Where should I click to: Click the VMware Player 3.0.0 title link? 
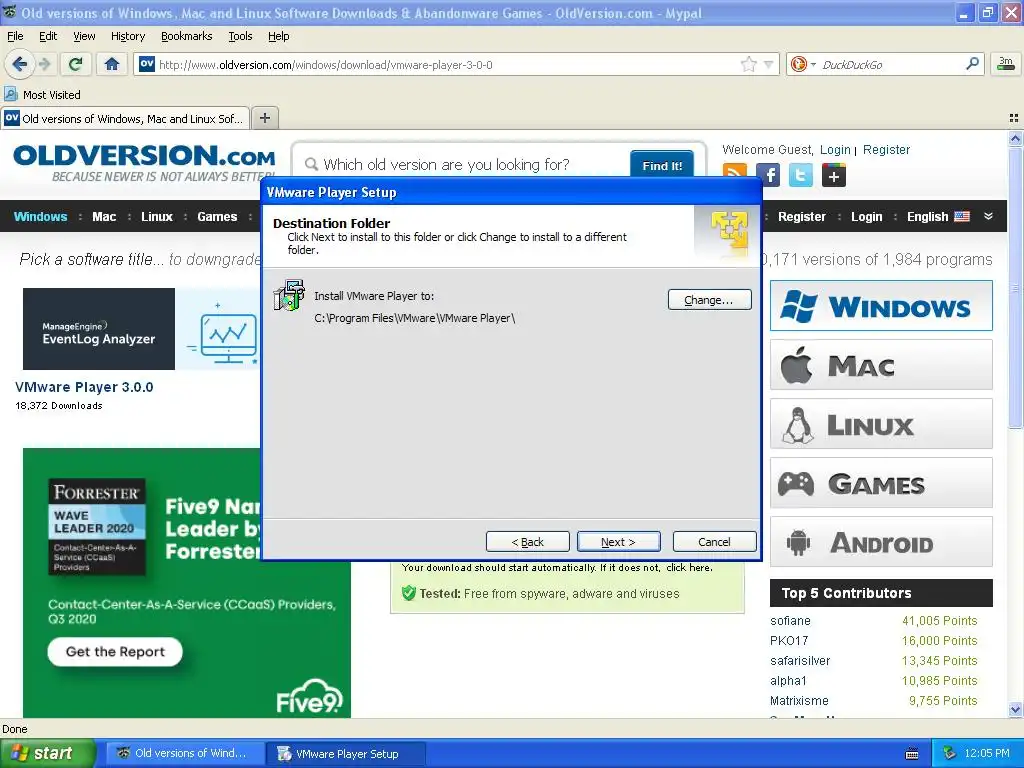[x=84, y=387]
